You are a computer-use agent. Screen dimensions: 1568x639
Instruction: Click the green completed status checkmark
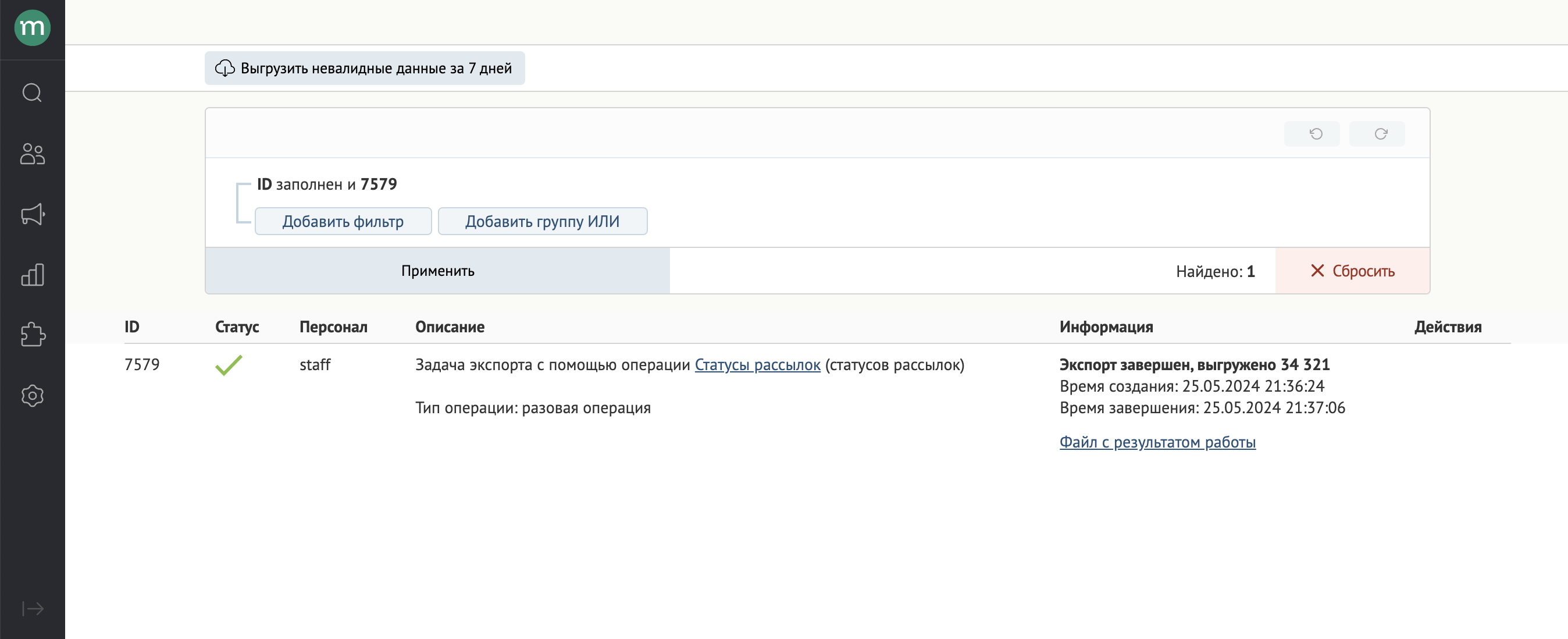point(229,365)
